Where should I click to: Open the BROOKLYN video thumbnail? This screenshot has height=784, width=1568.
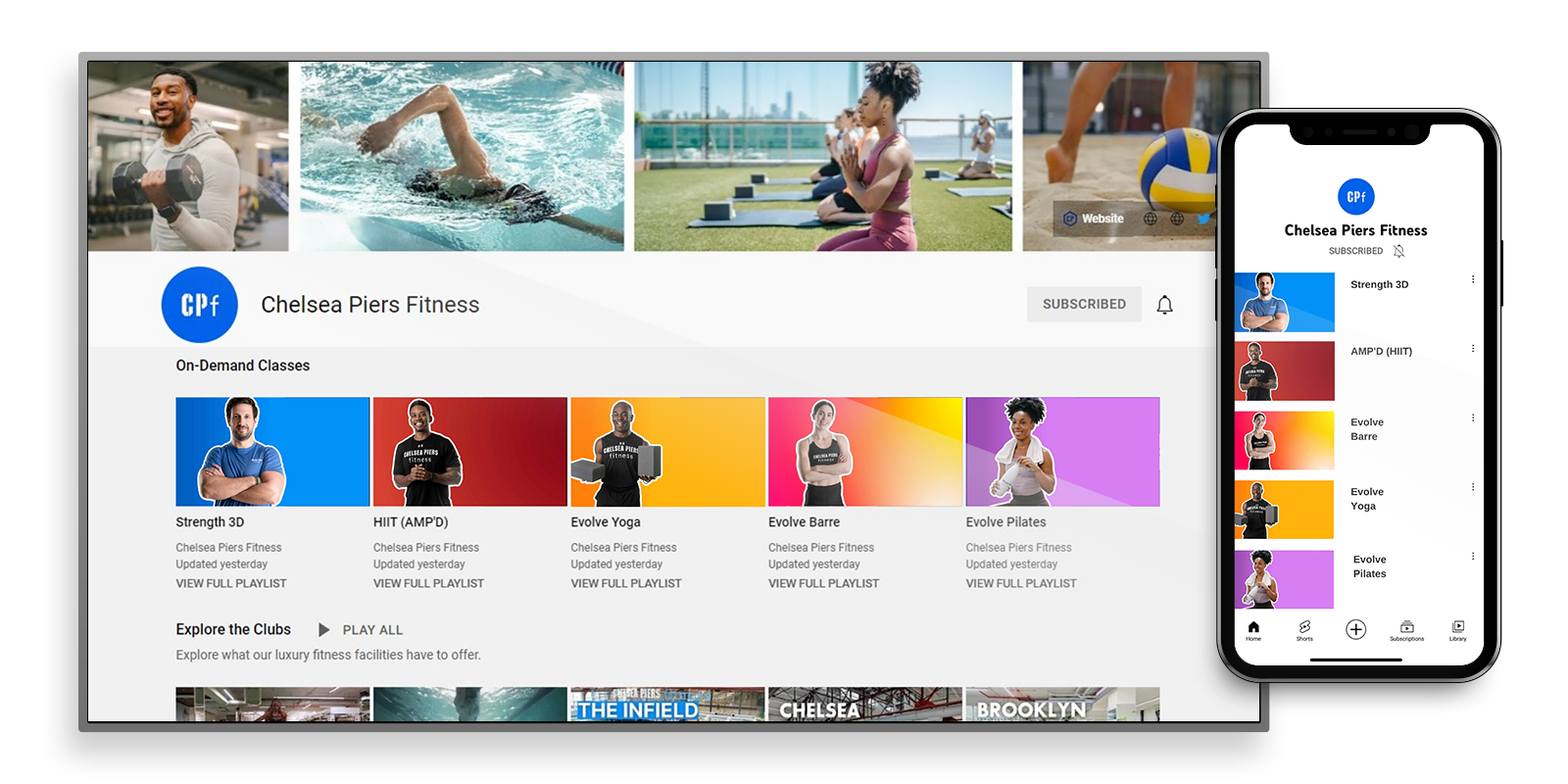[x=1062, y=705]
